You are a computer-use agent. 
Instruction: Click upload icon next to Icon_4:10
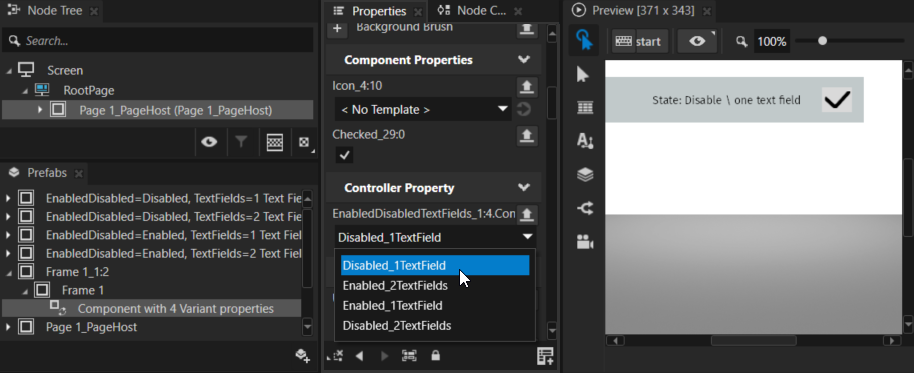click(527, 87)
